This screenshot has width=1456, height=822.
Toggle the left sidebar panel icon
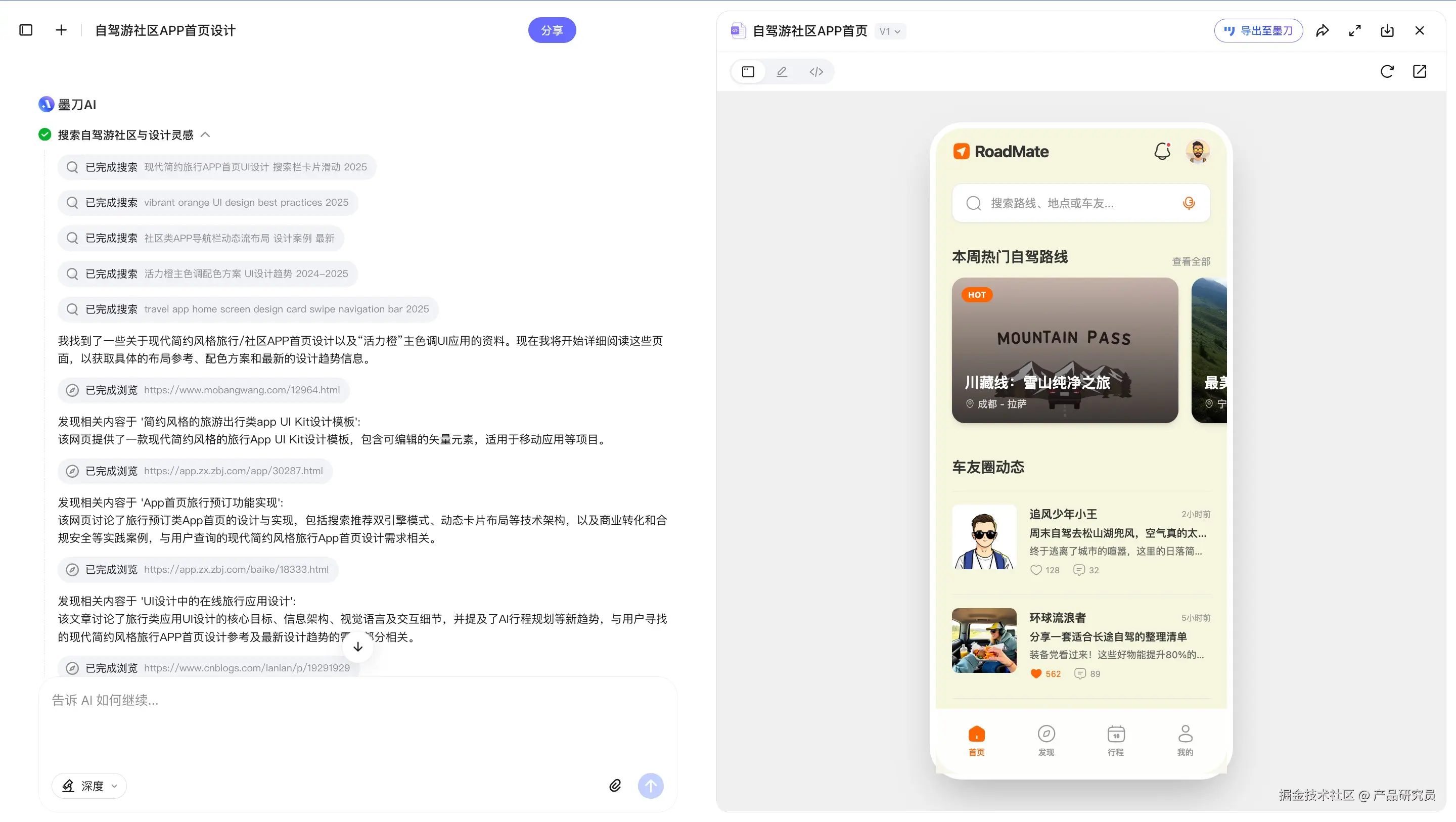tap(26, 30)
